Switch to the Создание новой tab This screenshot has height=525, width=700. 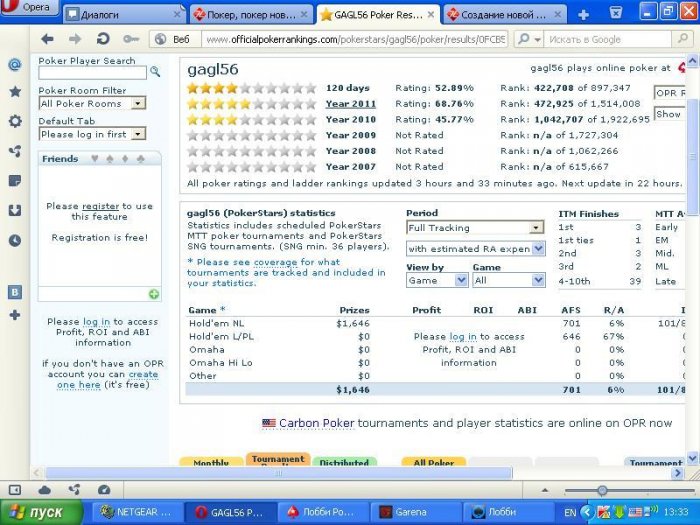[x=505, y=15]
